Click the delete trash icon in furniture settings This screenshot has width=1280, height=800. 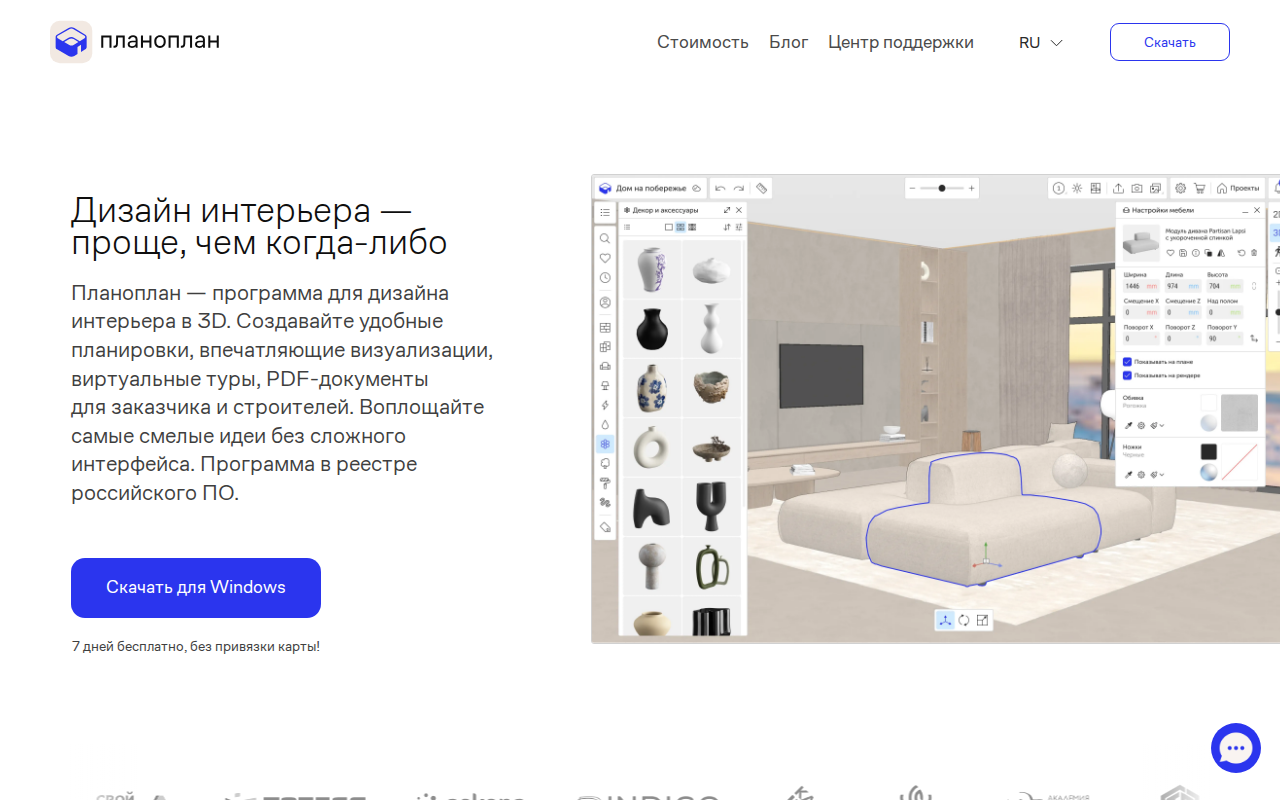(1254, 253)
